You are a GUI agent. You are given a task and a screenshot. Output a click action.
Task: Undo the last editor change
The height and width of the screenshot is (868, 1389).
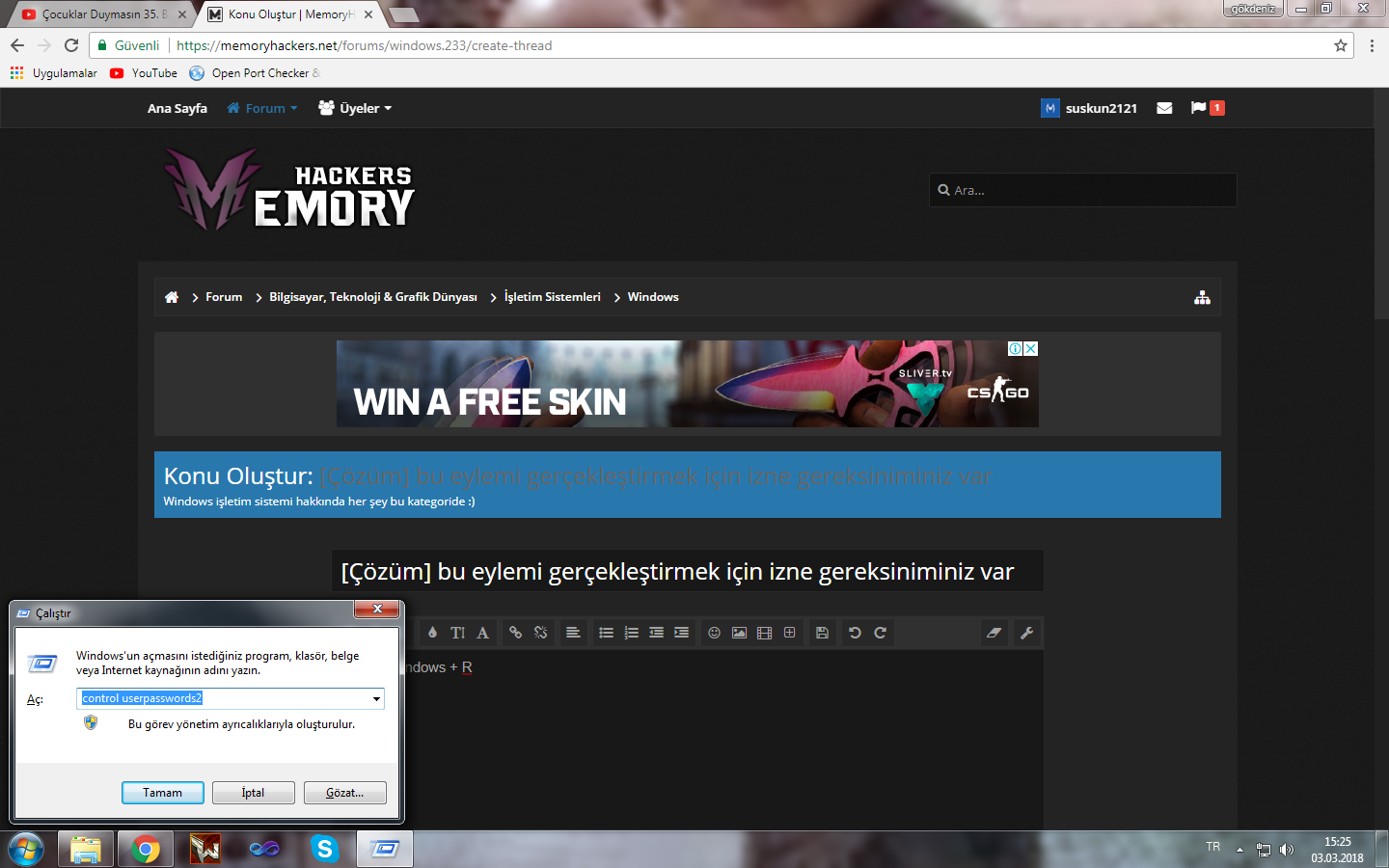click(855, 633)
